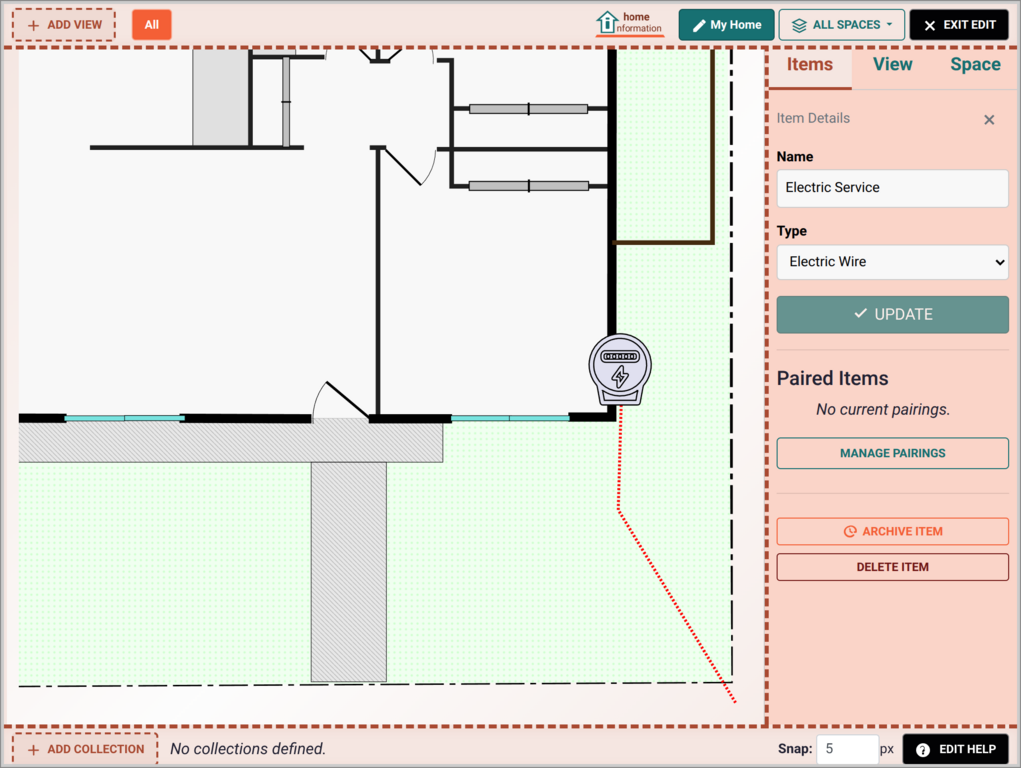This screenshot has width=1021, height=768.
Task: Click the Name field with Electric Service
Action: click(x=892, y=188)
